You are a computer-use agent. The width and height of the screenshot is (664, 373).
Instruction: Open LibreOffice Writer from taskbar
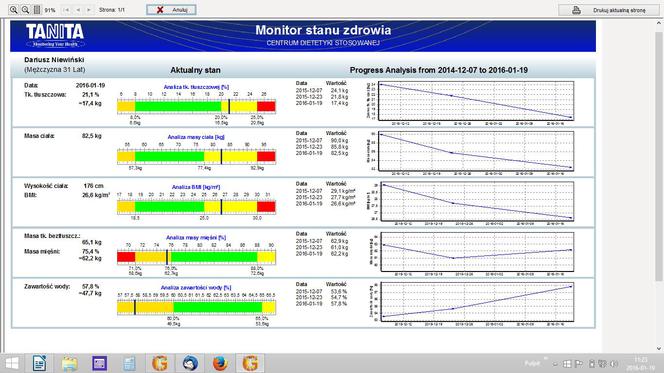coord(39,363)
